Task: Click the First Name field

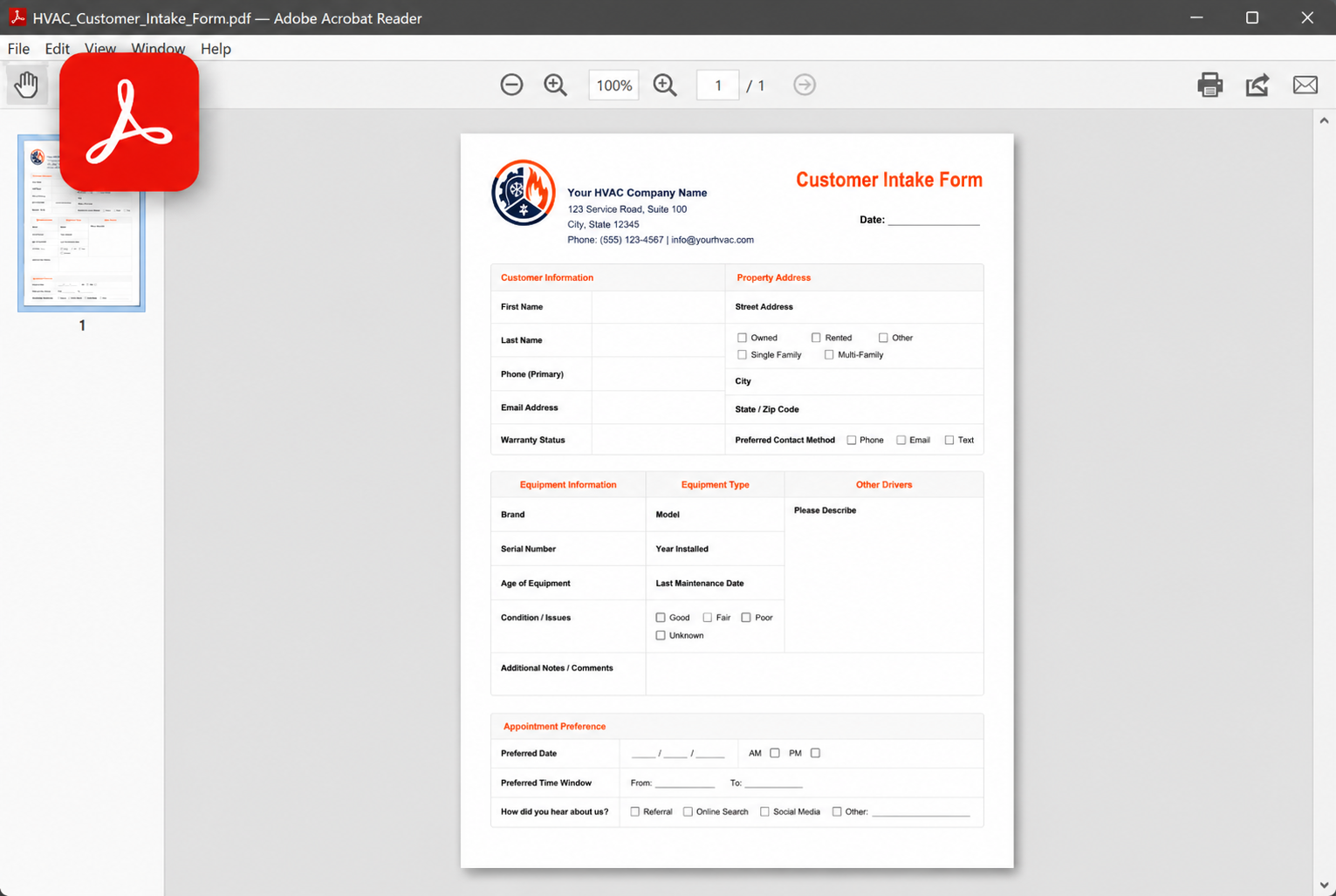Action: pyautogui.click(x=658, y=307)
